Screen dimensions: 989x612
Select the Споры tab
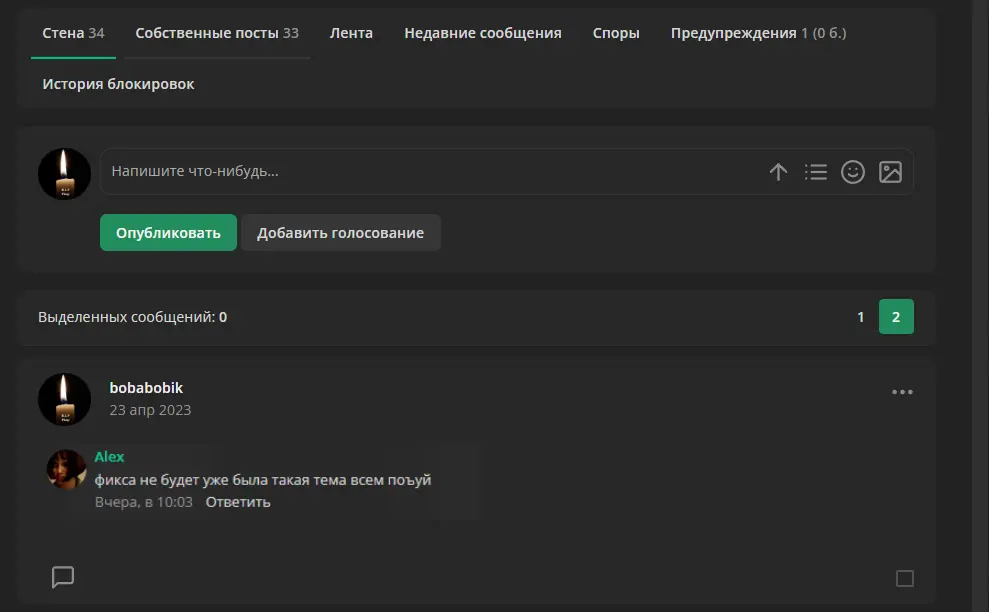(x=616, y=33)
